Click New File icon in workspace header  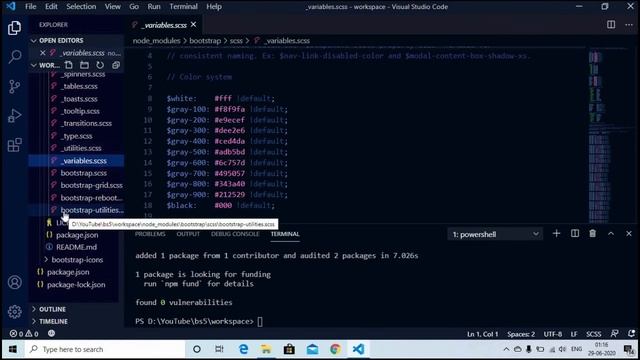(69, 65)
